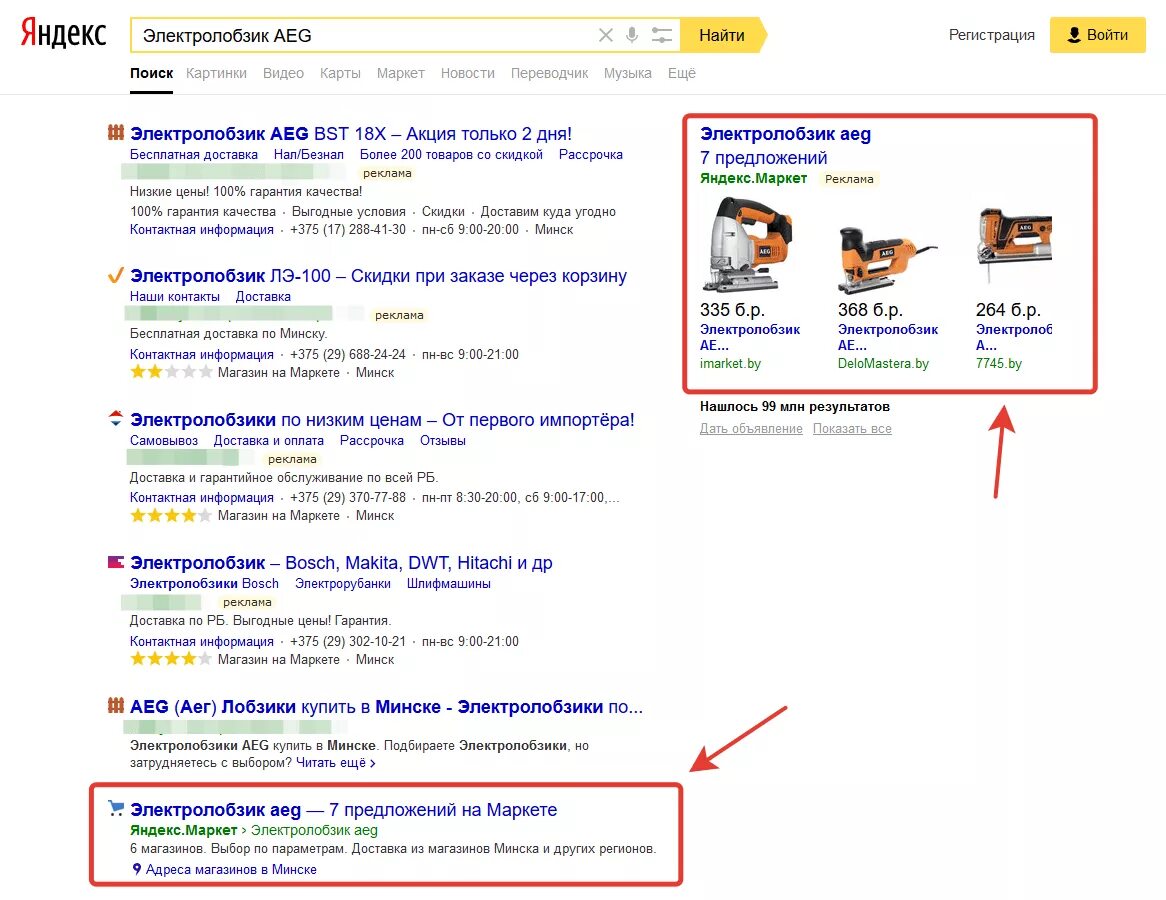Open advanced search settings sliders icon
1166x900 pixels.
click(661, 35)
